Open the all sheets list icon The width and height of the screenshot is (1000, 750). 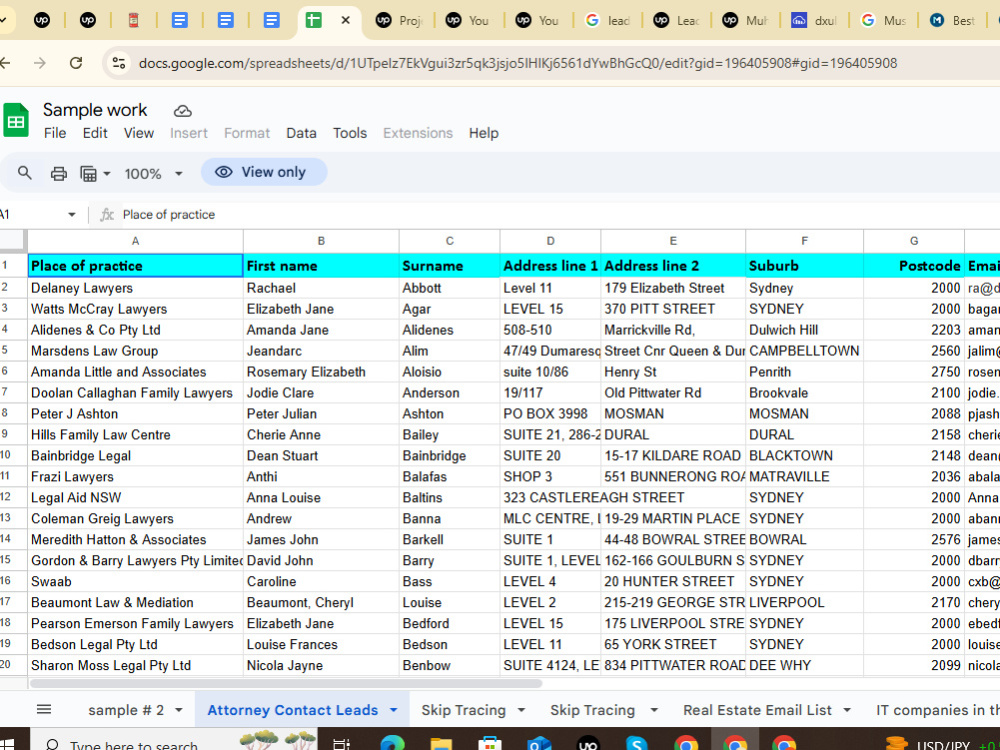44,709
